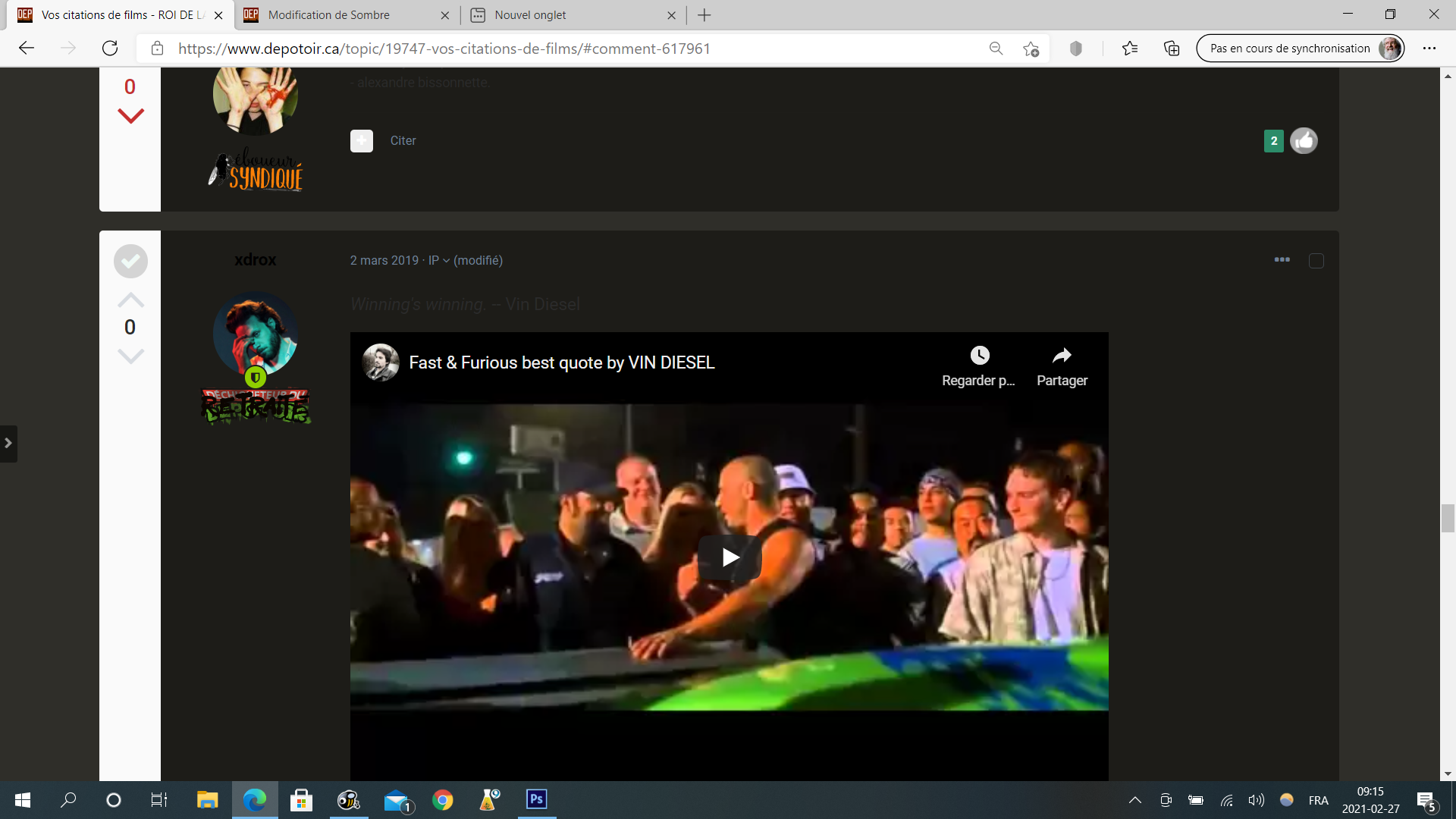Open the Collections panel
The image size is (1456, 819).
coord(1172,49)
